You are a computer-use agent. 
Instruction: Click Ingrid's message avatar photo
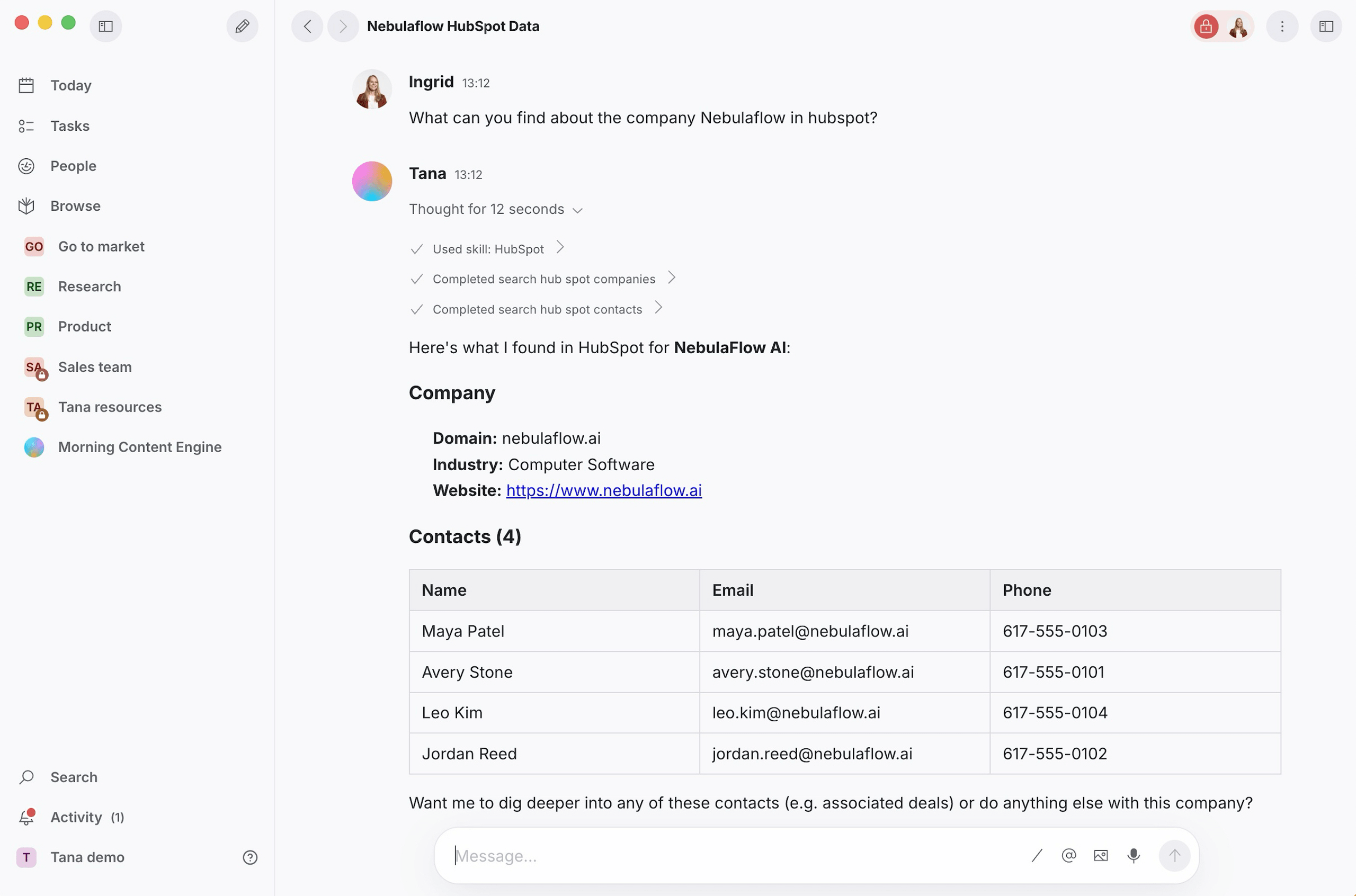[372, 89]
